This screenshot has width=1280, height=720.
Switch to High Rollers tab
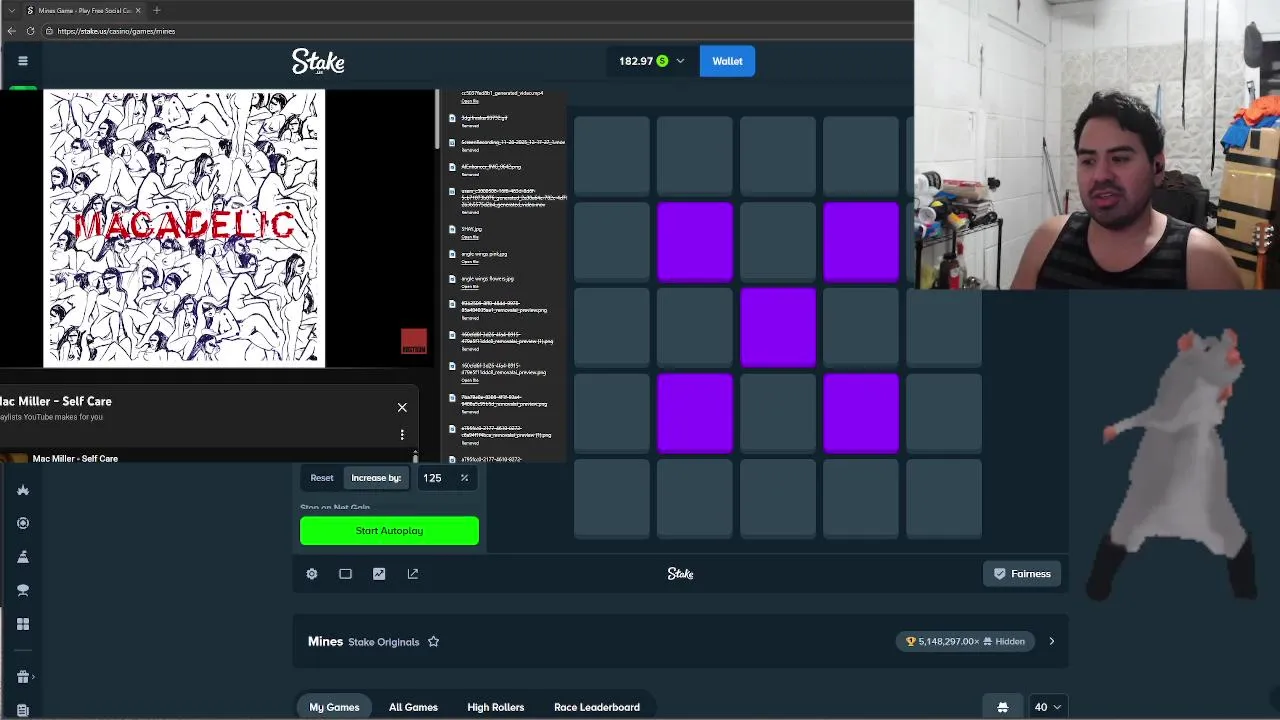pyautogui.click(x=495, y=707)
